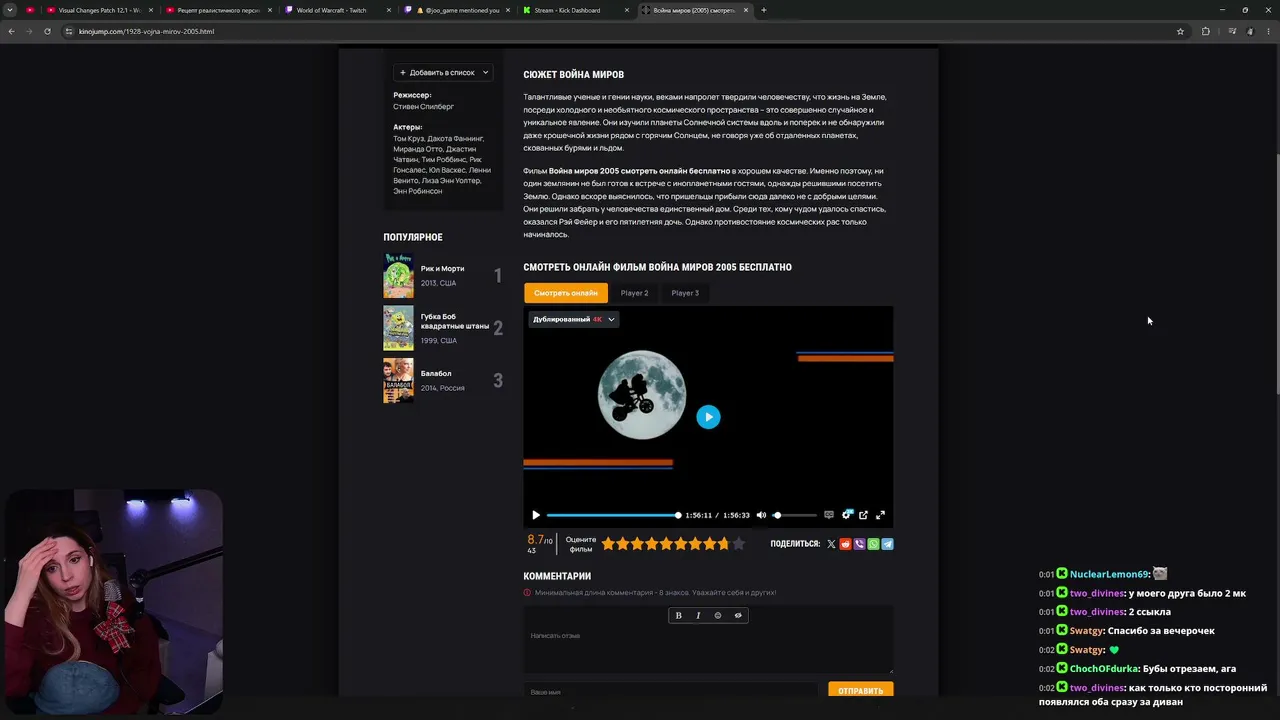Click the Rick and Morty poster thumbnail

tap(398, 276)
